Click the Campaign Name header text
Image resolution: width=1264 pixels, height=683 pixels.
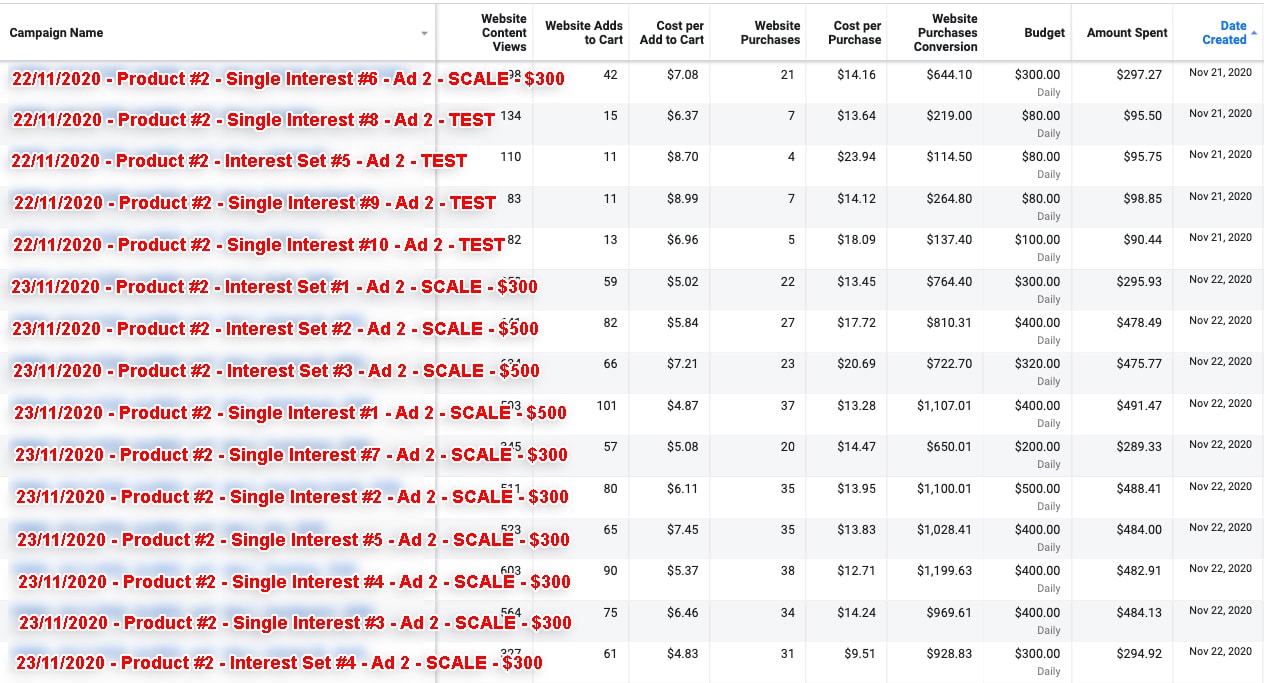click(x=56, y=33)
